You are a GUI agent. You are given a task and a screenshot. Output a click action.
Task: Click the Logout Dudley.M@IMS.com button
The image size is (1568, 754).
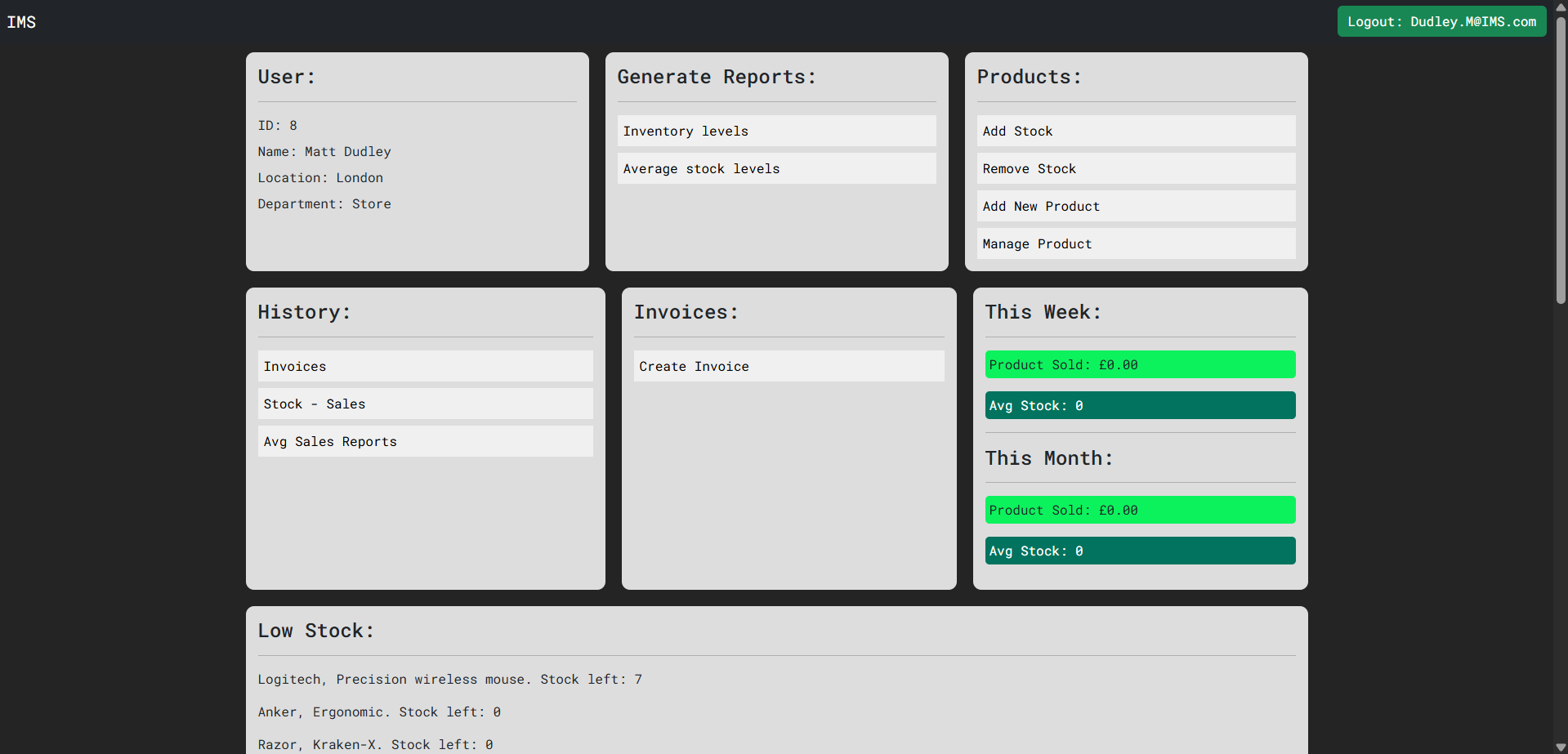[1441, 22]
